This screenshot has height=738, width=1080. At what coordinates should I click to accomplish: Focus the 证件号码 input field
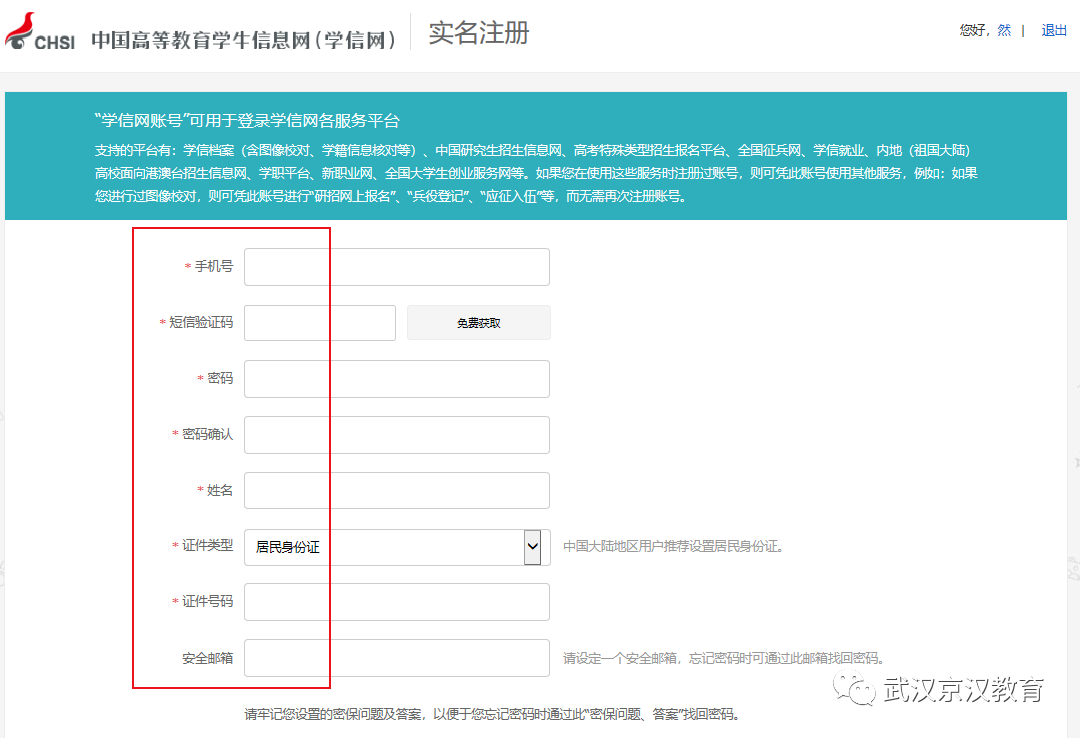397,602
